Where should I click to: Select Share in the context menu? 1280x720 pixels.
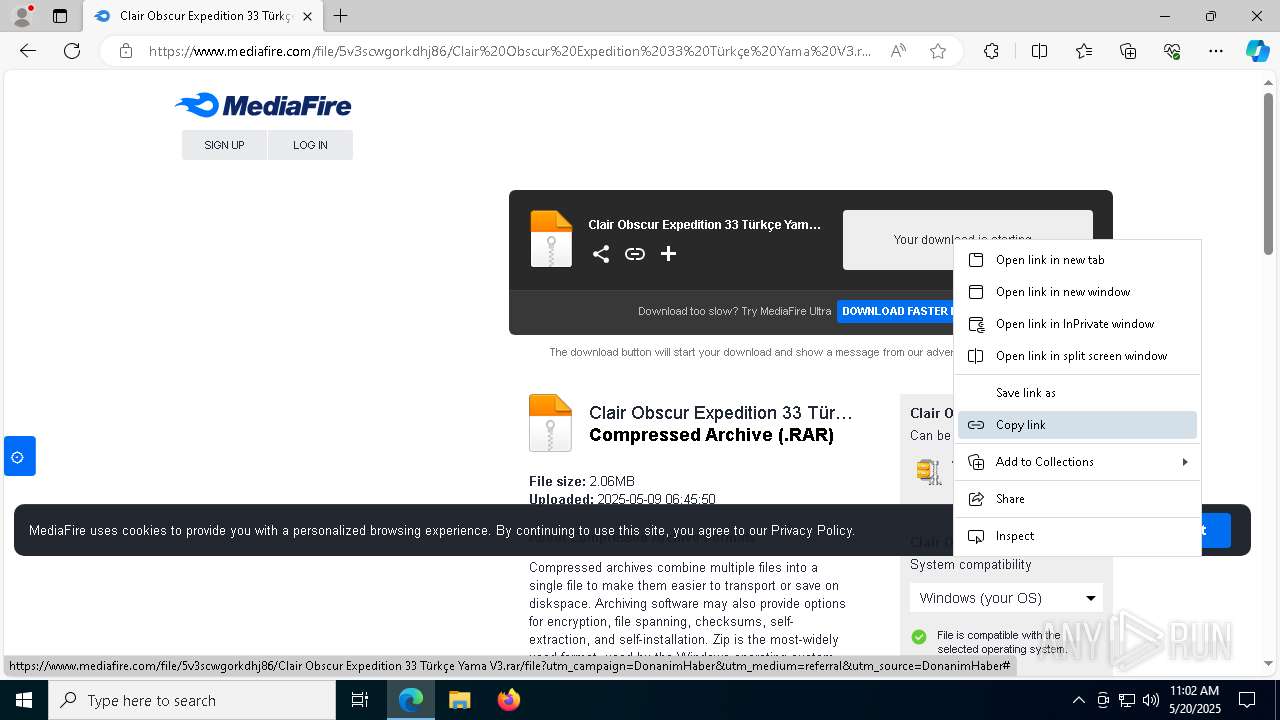1077,499
